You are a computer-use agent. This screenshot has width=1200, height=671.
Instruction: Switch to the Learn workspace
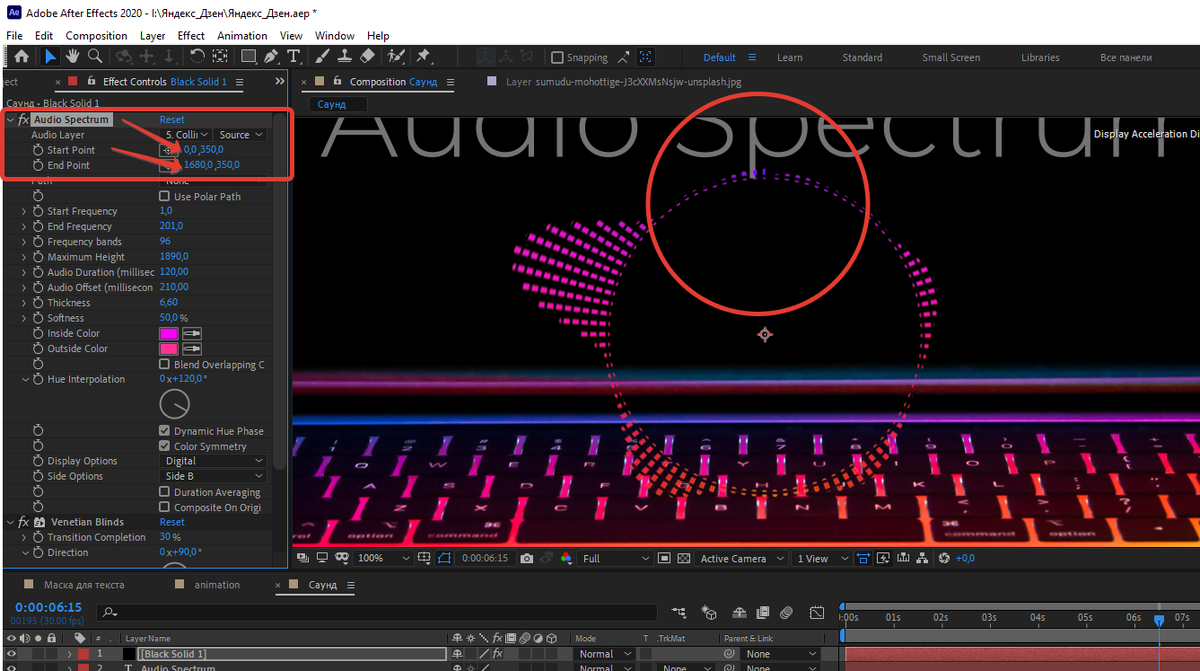click(790, 58)
